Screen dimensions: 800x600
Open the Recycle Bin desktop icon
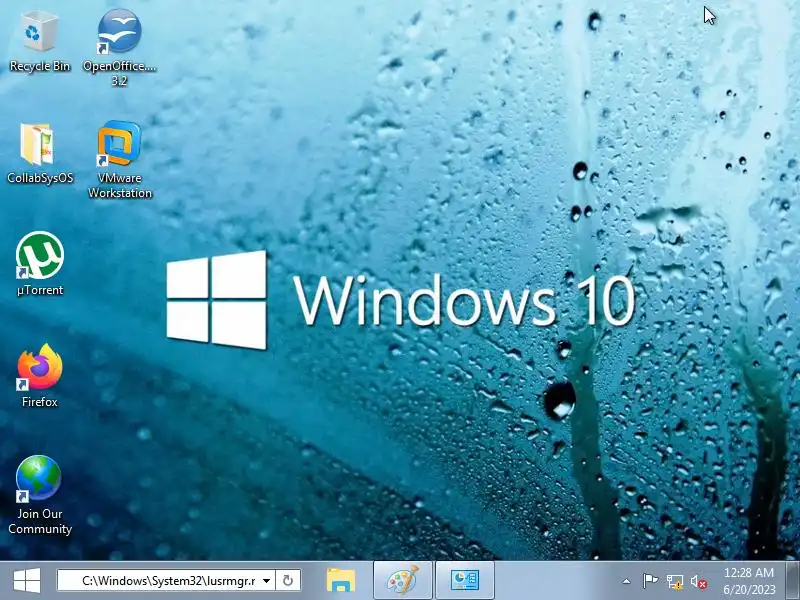[x=39, y=42]
